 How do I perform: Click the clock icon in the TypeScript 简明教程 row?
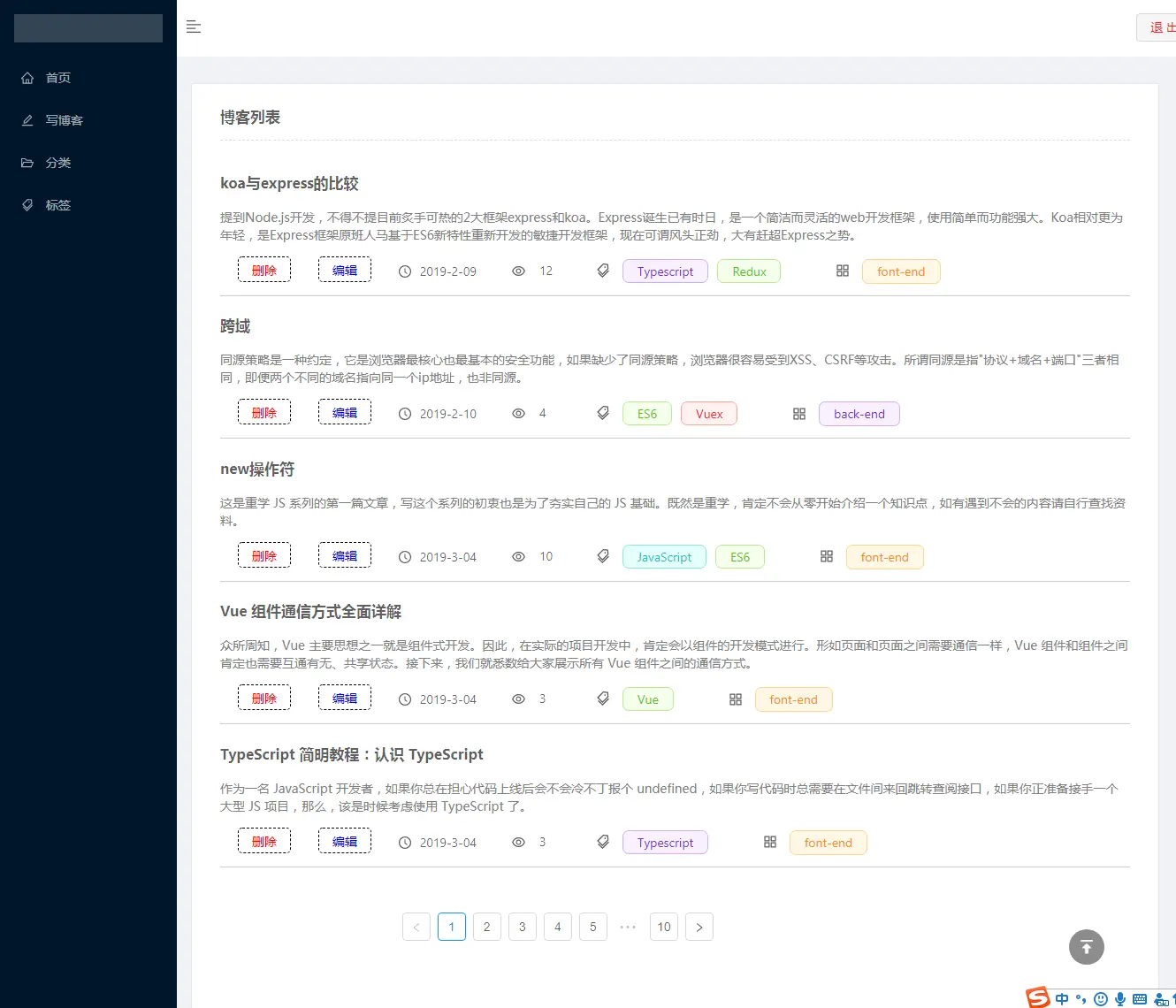[x=405, y=843]
